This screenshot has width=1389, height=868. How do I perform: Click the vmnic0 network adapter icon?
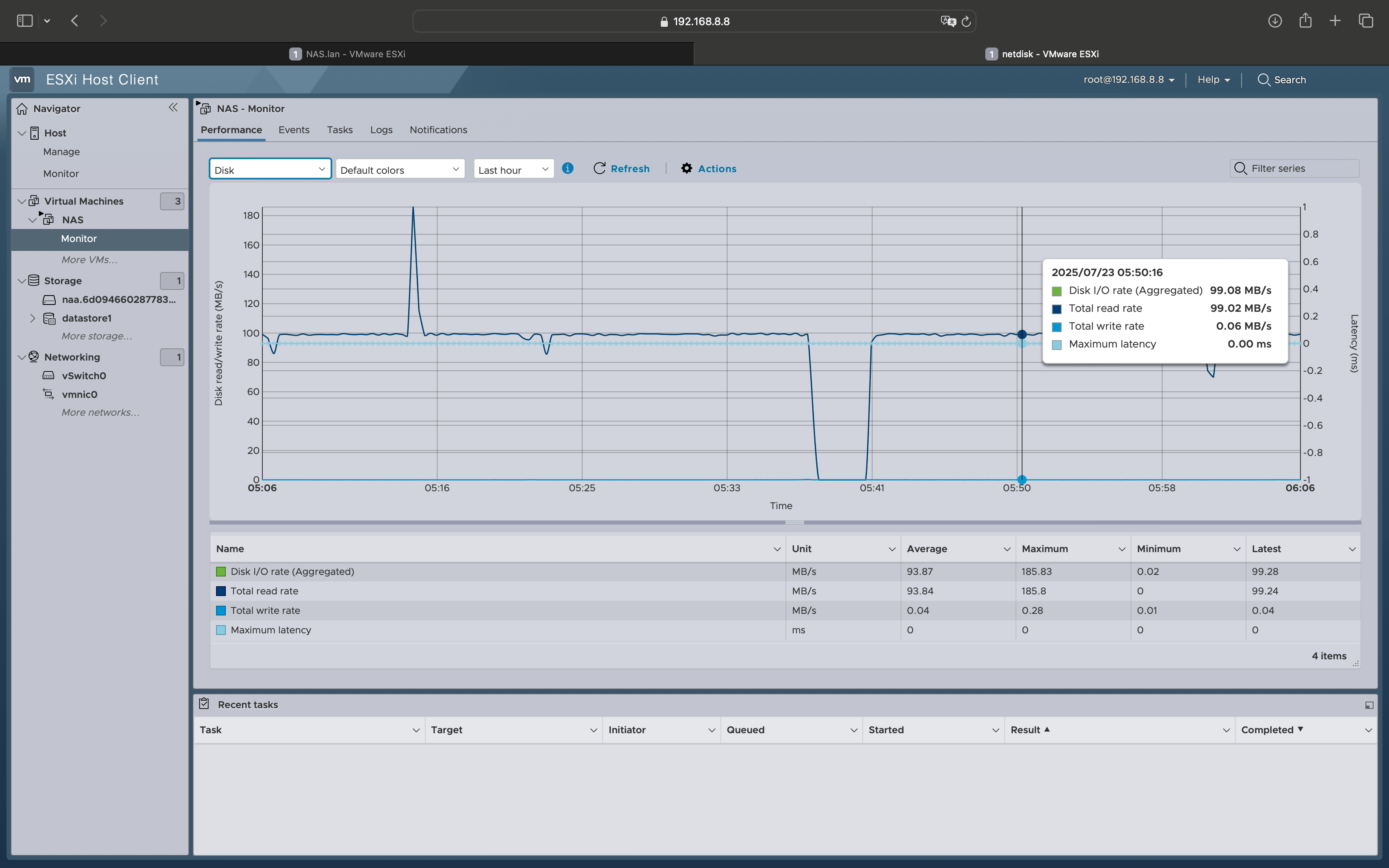pos(49,394)
